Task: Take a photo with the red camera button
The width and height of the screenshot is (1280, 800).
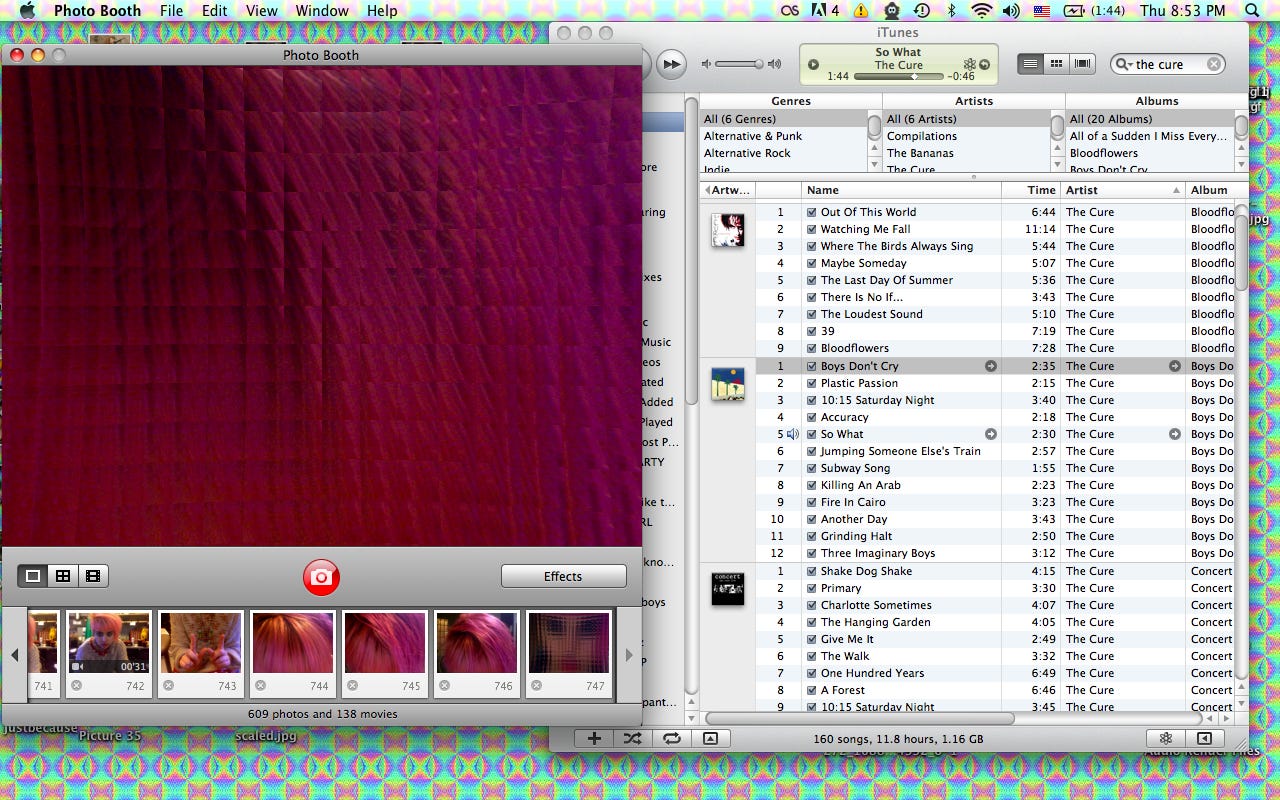Action: (x=321, y=577)
